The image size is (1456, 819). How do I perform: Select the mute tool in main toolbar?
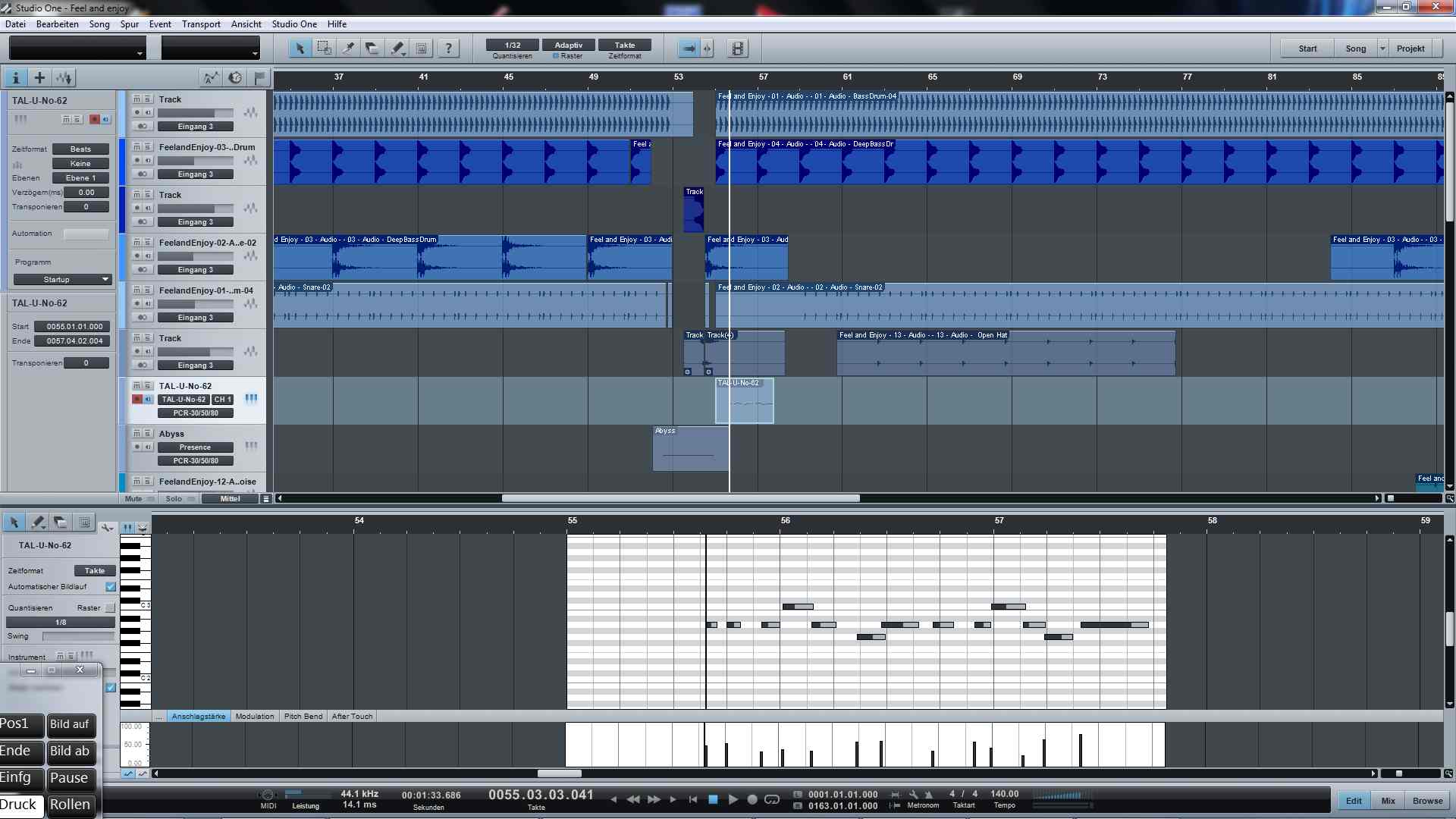422,49
